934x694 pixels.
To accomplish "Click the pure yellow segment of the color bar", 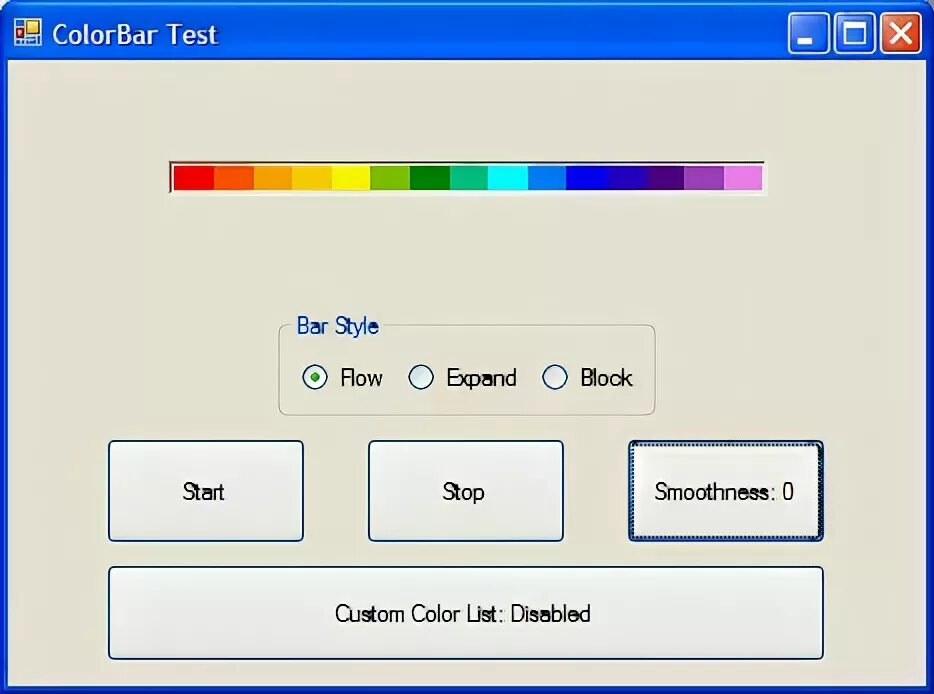I will (x=351, y=178).
